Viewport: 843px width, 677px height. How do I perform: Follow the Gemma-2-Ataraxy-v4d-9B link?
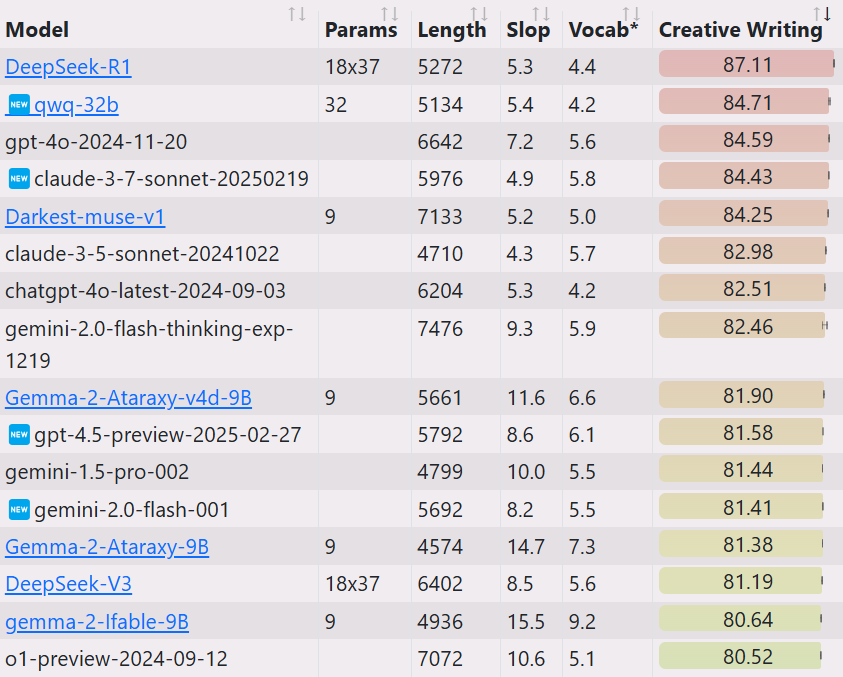[128, 397]
